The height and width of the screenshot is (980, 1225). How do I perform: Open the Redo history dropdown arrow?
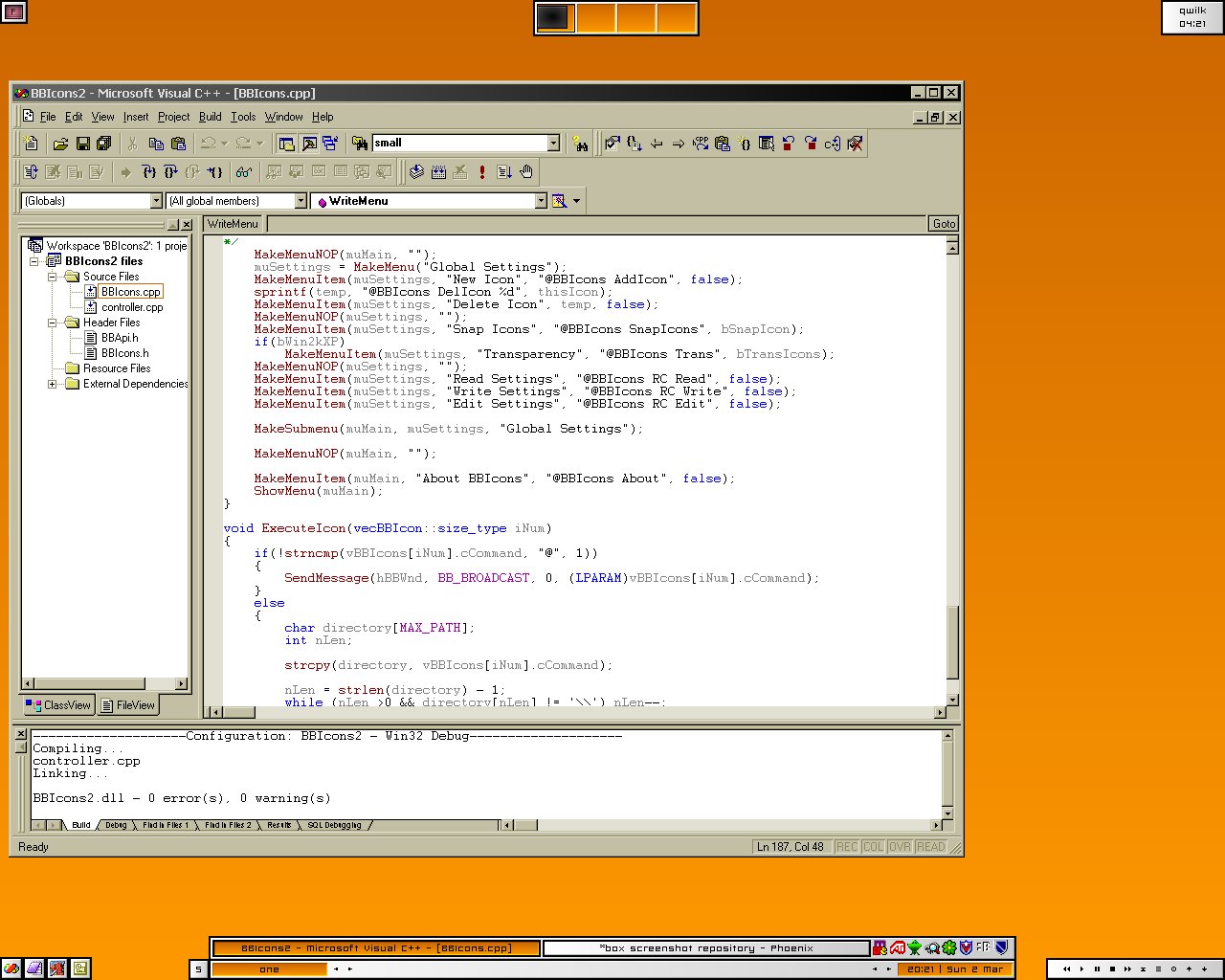(259, 144)
